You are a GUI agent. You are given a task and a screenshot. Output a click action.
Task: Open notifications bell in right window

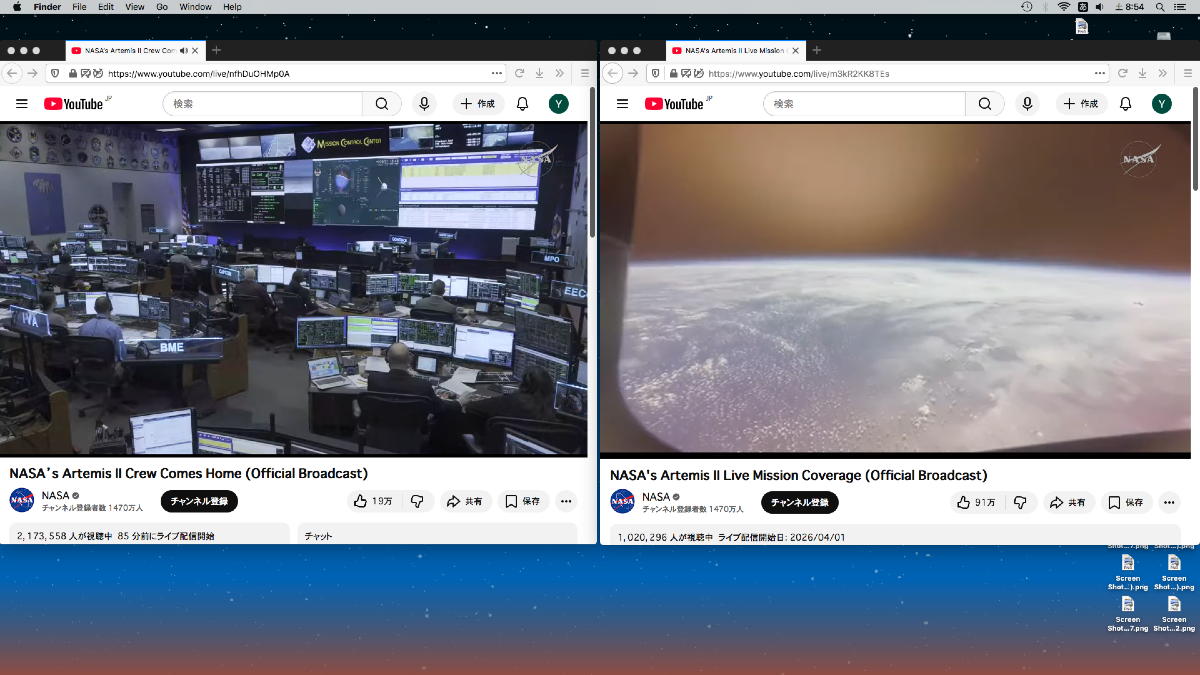[1125, 104]
